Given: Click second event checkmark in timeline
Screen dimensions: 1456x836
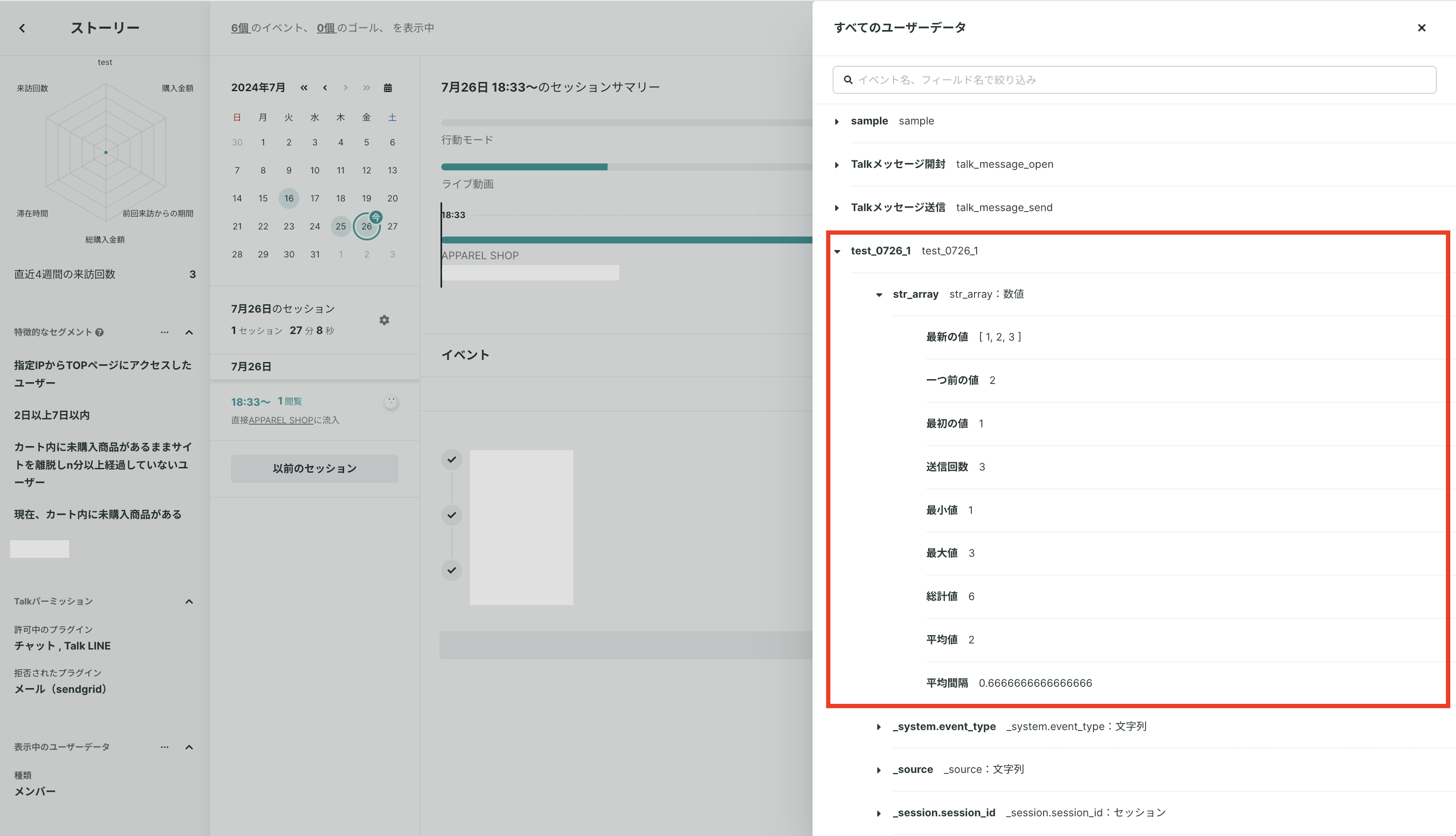Looking at the screenshot, I should pyautogui.click(x=452, y=515).
